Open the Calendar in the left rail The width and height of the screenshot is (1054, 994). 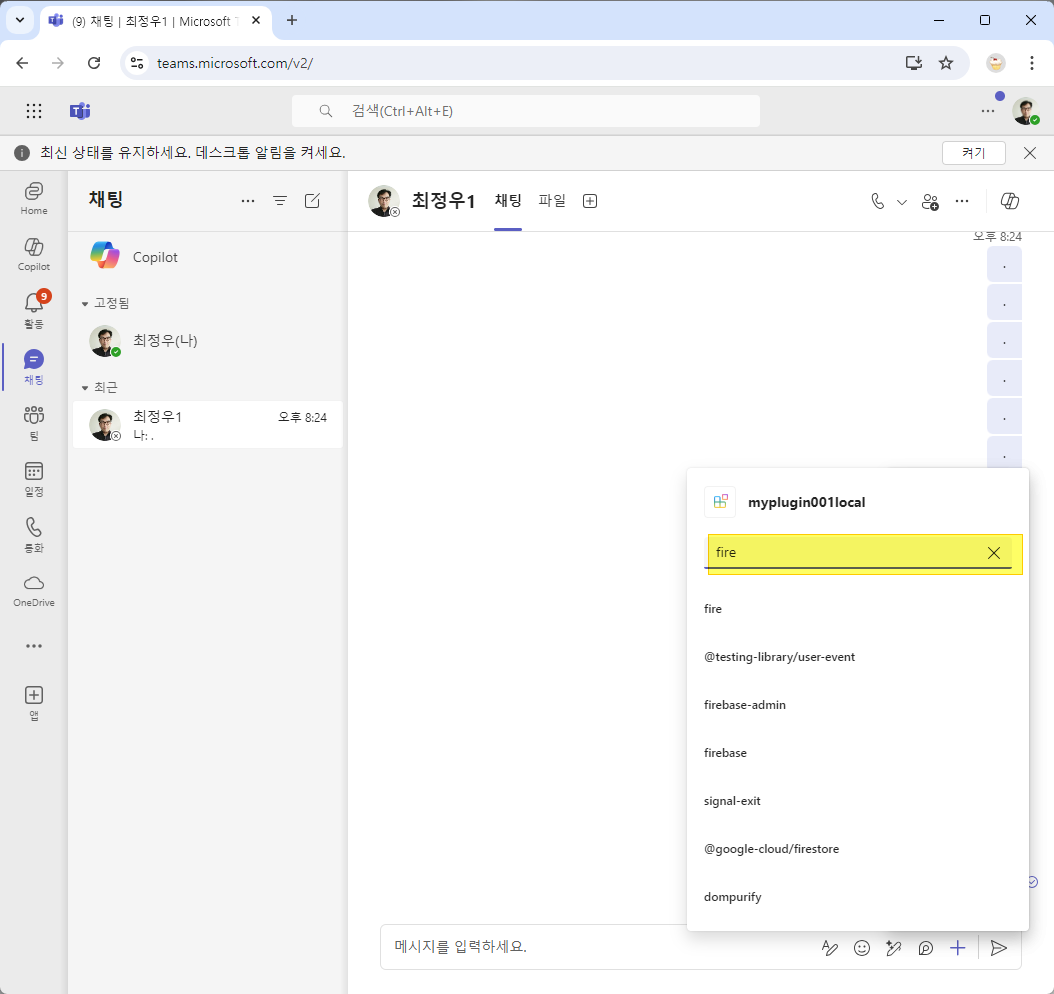34,478
